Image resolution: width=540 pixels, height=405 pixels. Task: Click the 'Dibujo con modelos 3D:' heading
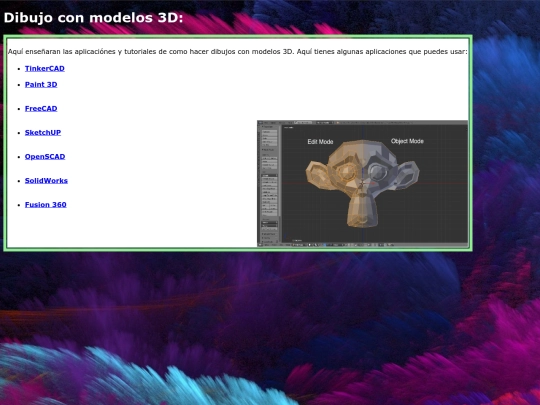coord(93,18)
